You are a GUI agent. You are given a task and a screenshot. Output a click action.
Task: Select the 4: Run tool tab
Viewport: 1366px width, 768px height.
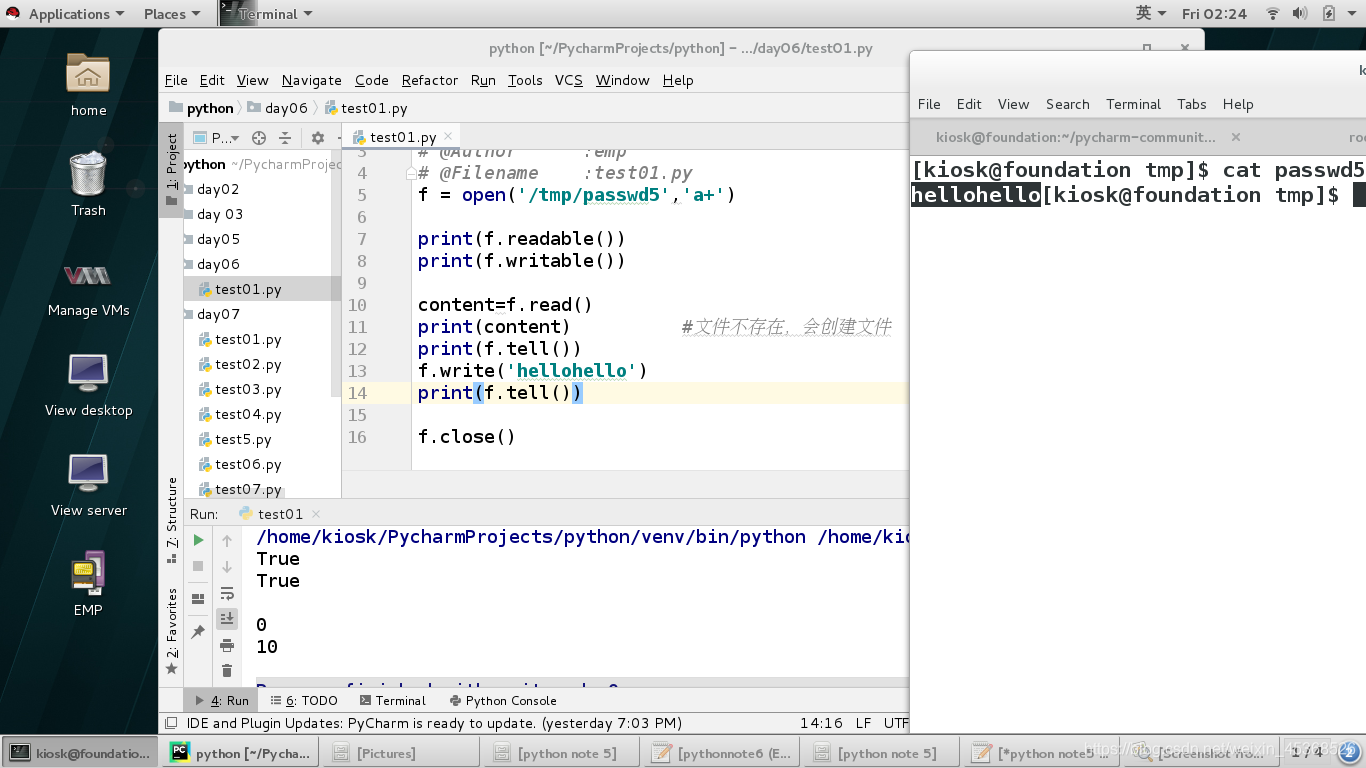point(222,701)
